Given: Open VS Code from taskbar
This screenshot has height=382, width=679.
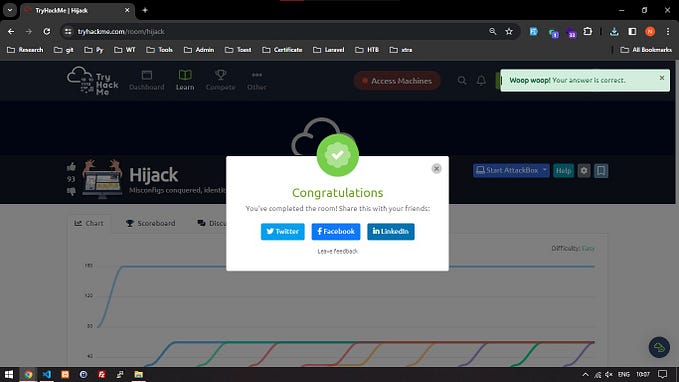Looking at the screenshot, I should point(47,374).
